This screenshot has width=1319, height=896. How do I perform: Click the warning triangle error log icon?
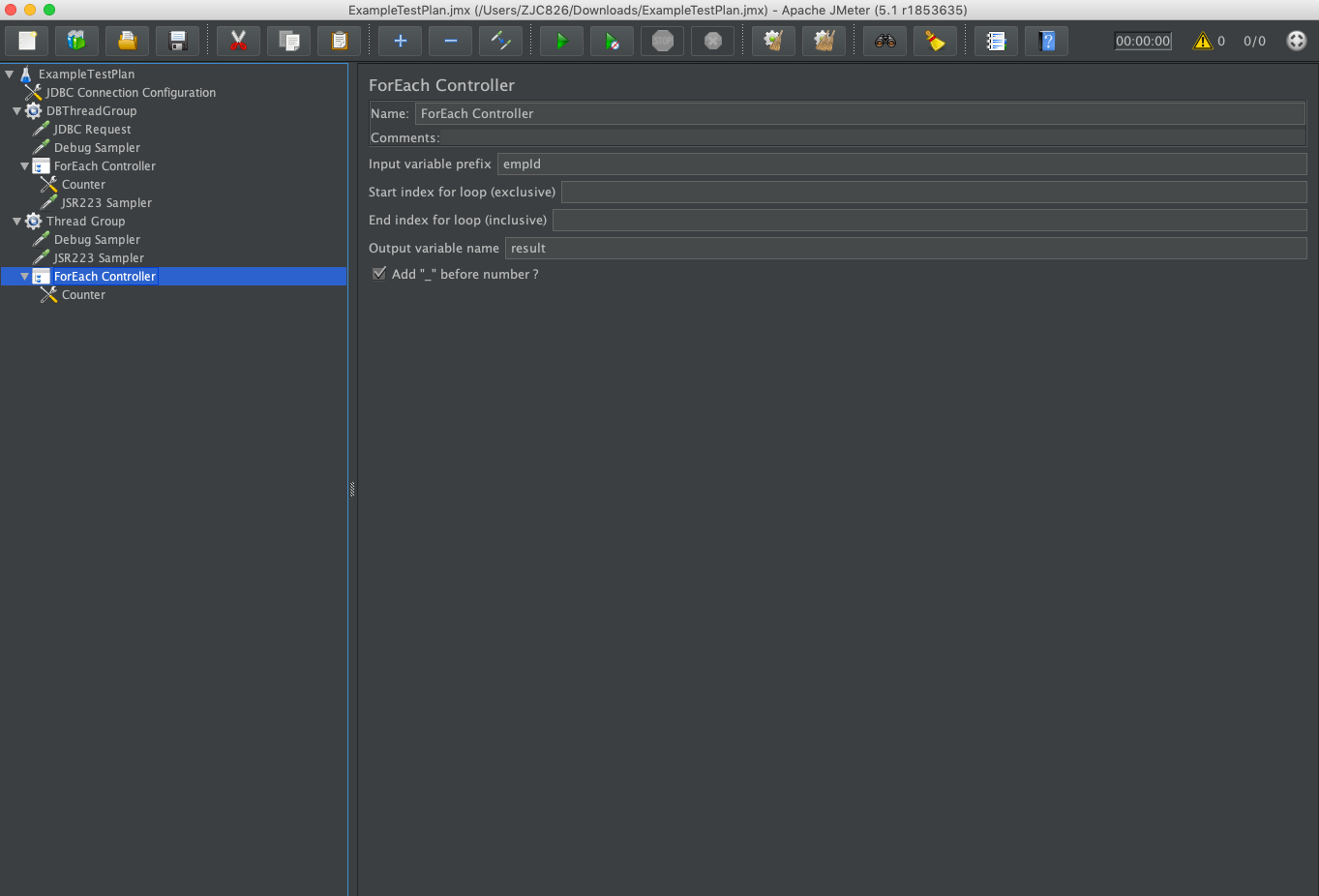1203,41
